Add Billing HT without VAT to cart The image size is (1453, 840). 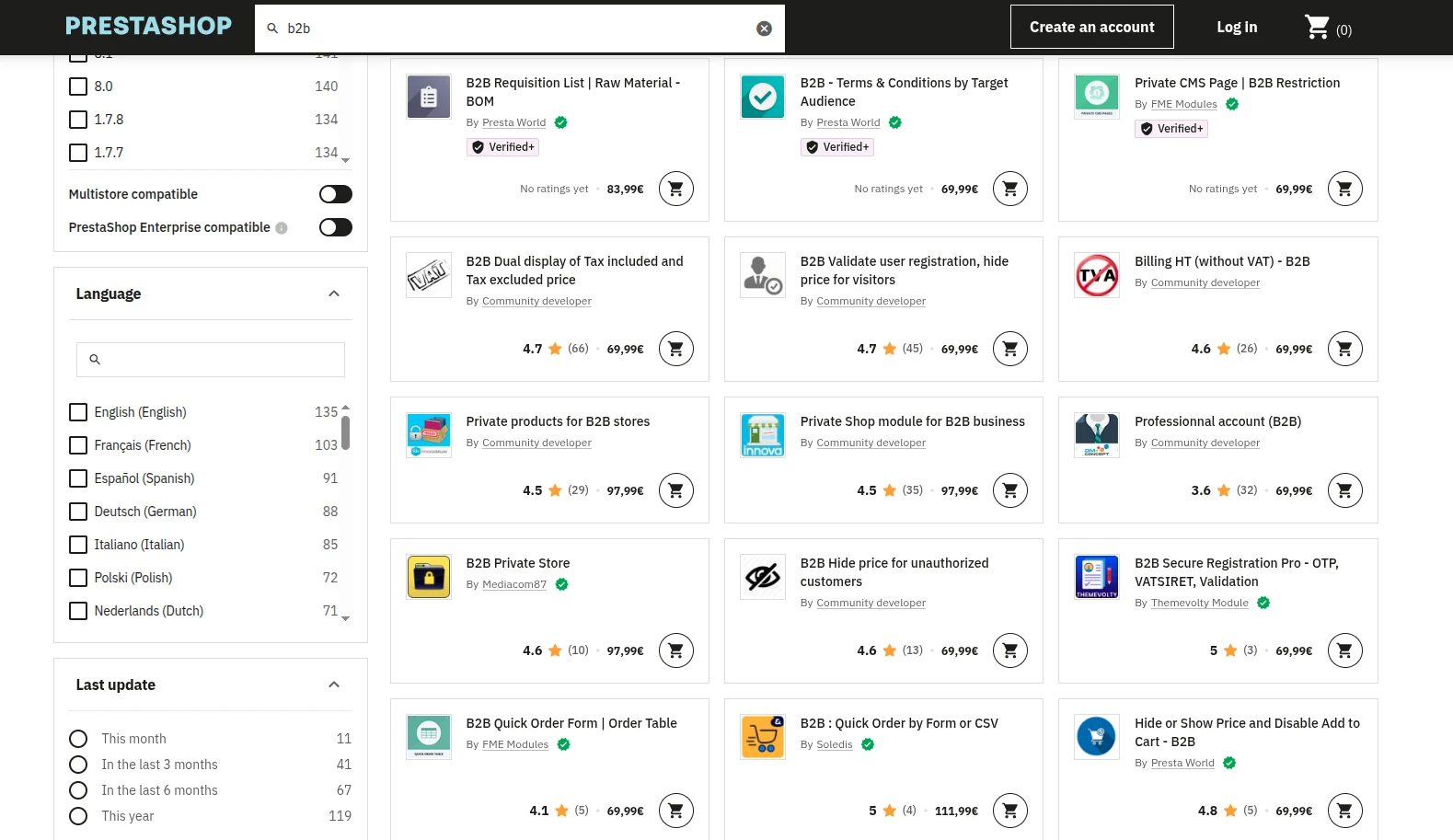1345,349
